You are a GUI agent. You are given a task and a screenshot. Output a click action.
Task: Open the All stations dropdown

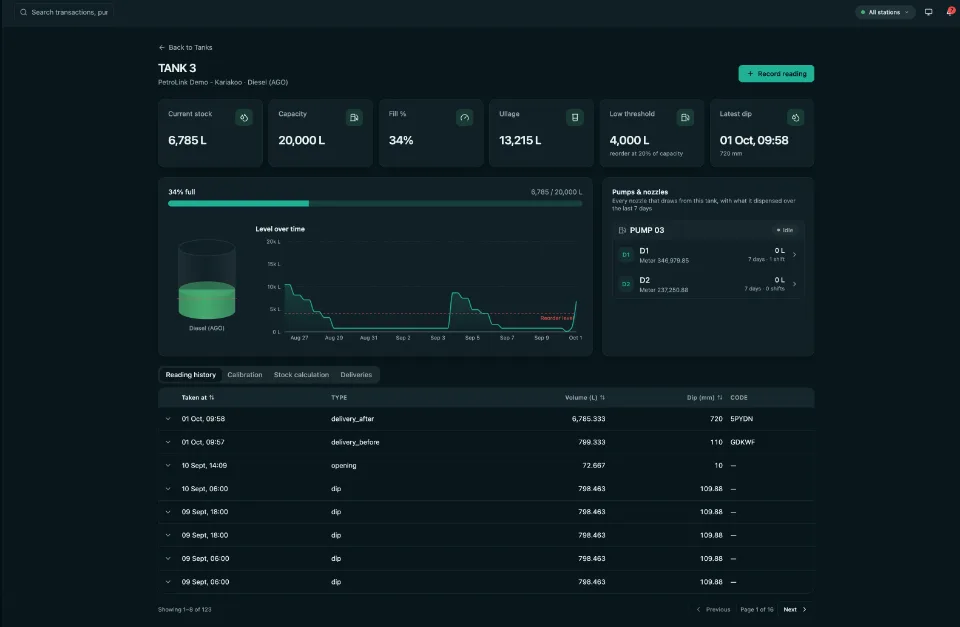pos(885,12)
